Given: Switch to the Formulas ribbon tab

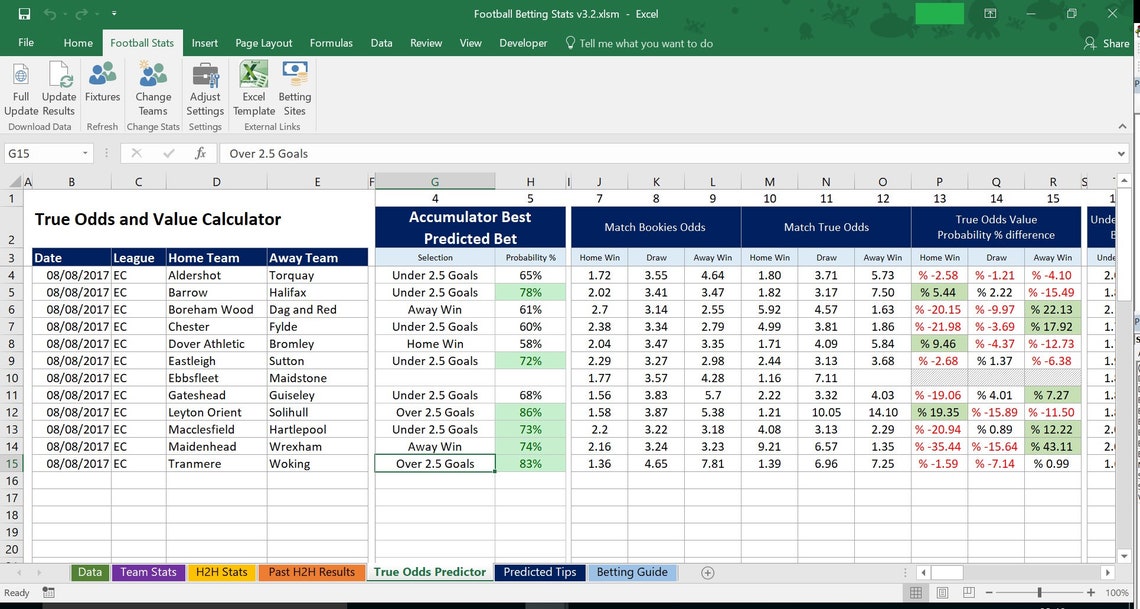Looking at the screenshot, I should click(x=331, y=43).
